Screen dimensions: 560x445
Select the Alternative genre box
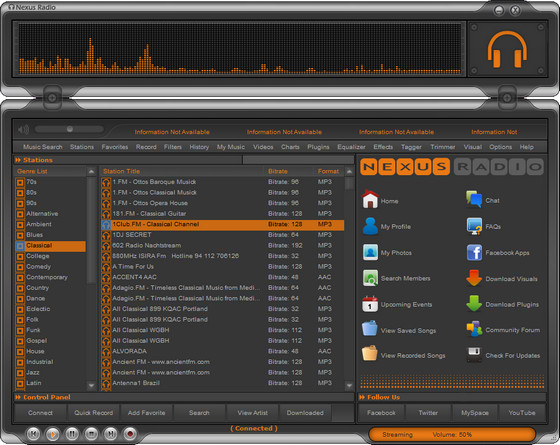click(20, 214)
